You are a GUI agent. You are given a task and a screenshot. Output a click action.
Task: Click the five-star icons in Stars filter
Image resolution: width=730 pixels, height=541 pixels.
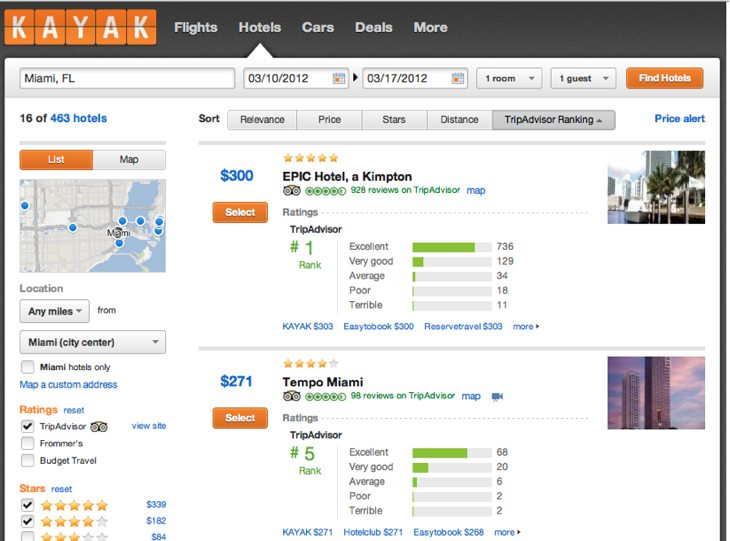74,505
